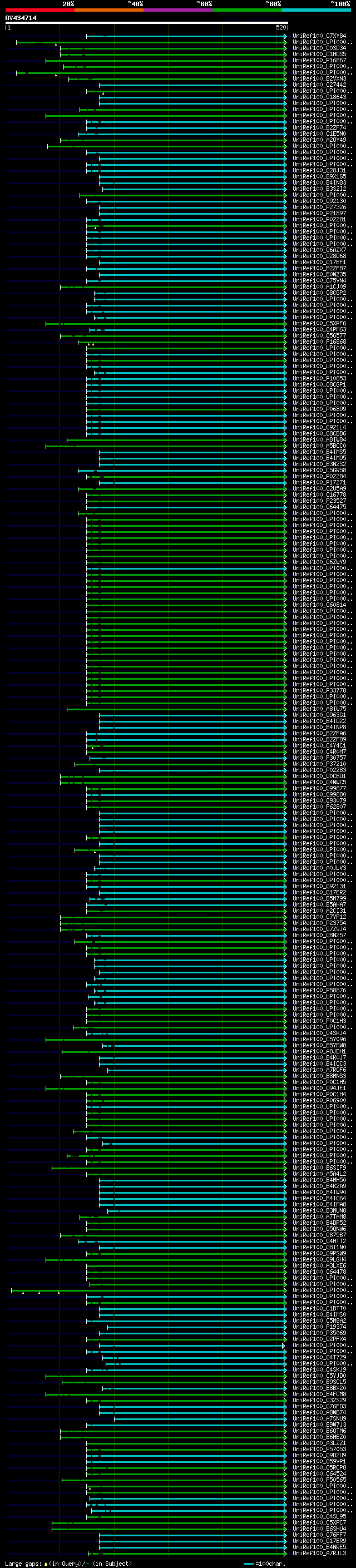Choose the UniRef100_P50565 row label

coord(319,1480)
